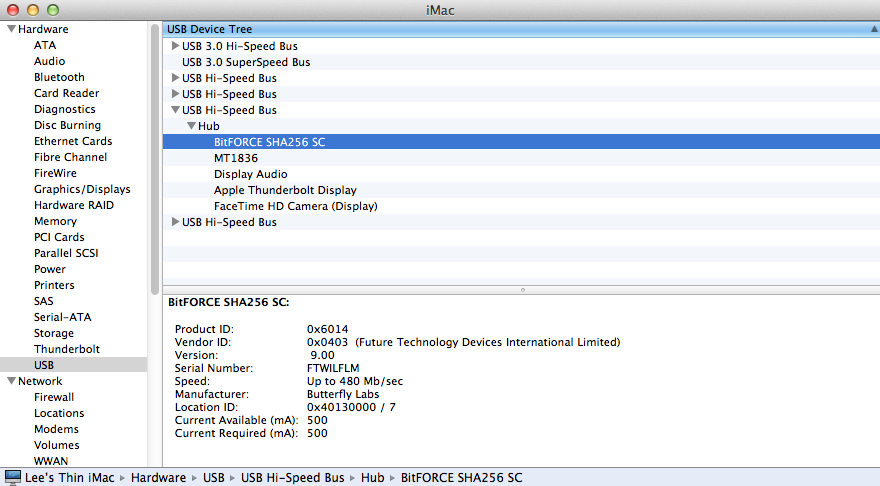
Task: Expand the last USB Hi-Speed Bus row
Action: tap(175, 222)
